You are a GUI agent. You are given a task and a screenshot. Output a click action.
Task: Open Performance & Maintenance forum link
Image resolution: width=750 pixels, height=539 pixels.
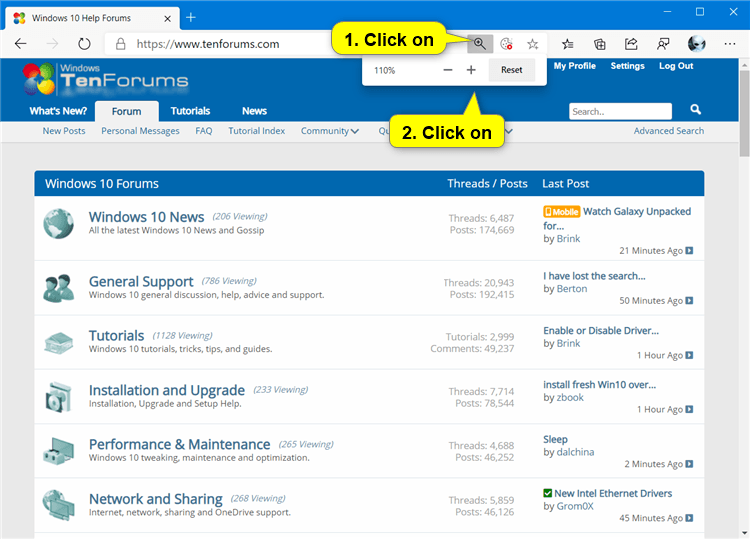pyautogui.click(x=179, y=445)
